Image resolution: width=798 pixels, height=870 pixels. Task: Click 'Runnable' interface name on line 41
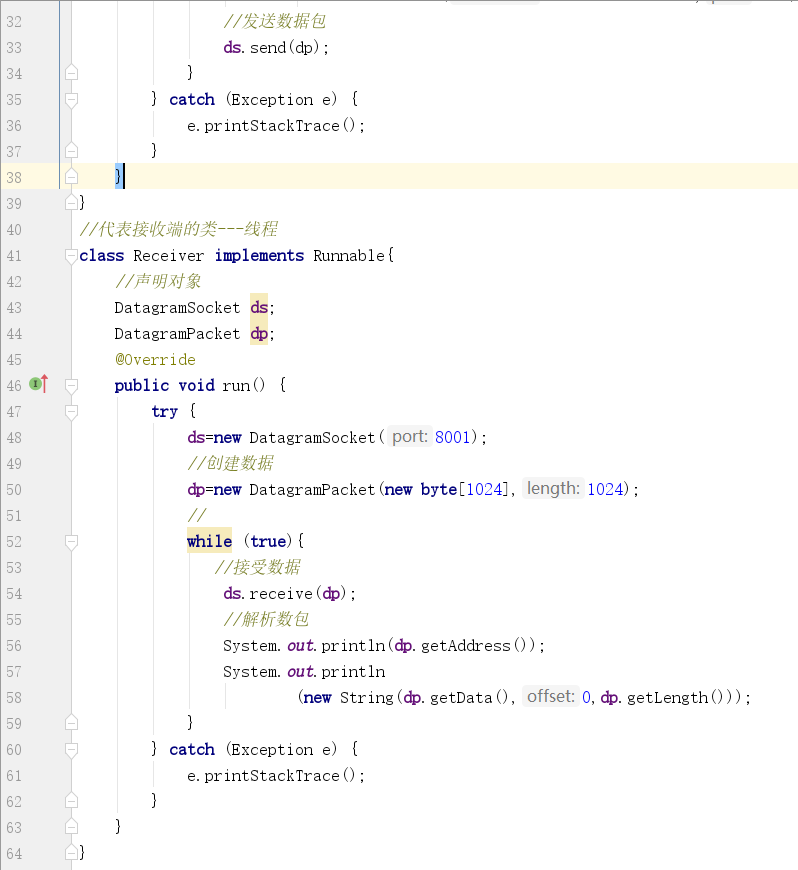click(349, 256)
